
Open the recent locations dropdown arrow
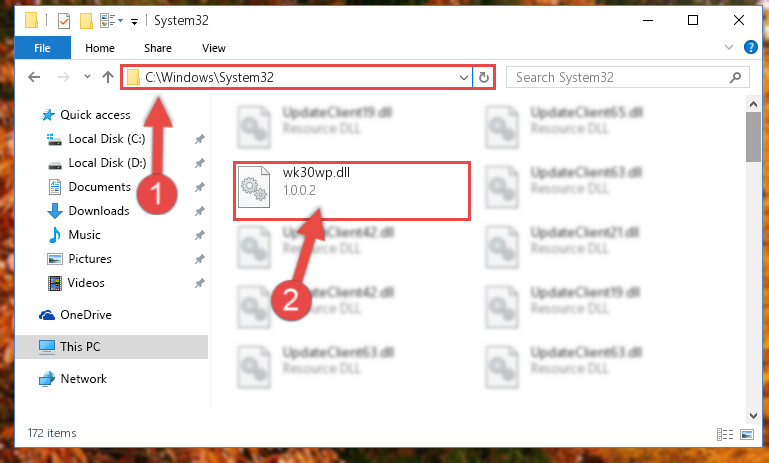pyautogui.click(x=87, y=77)
